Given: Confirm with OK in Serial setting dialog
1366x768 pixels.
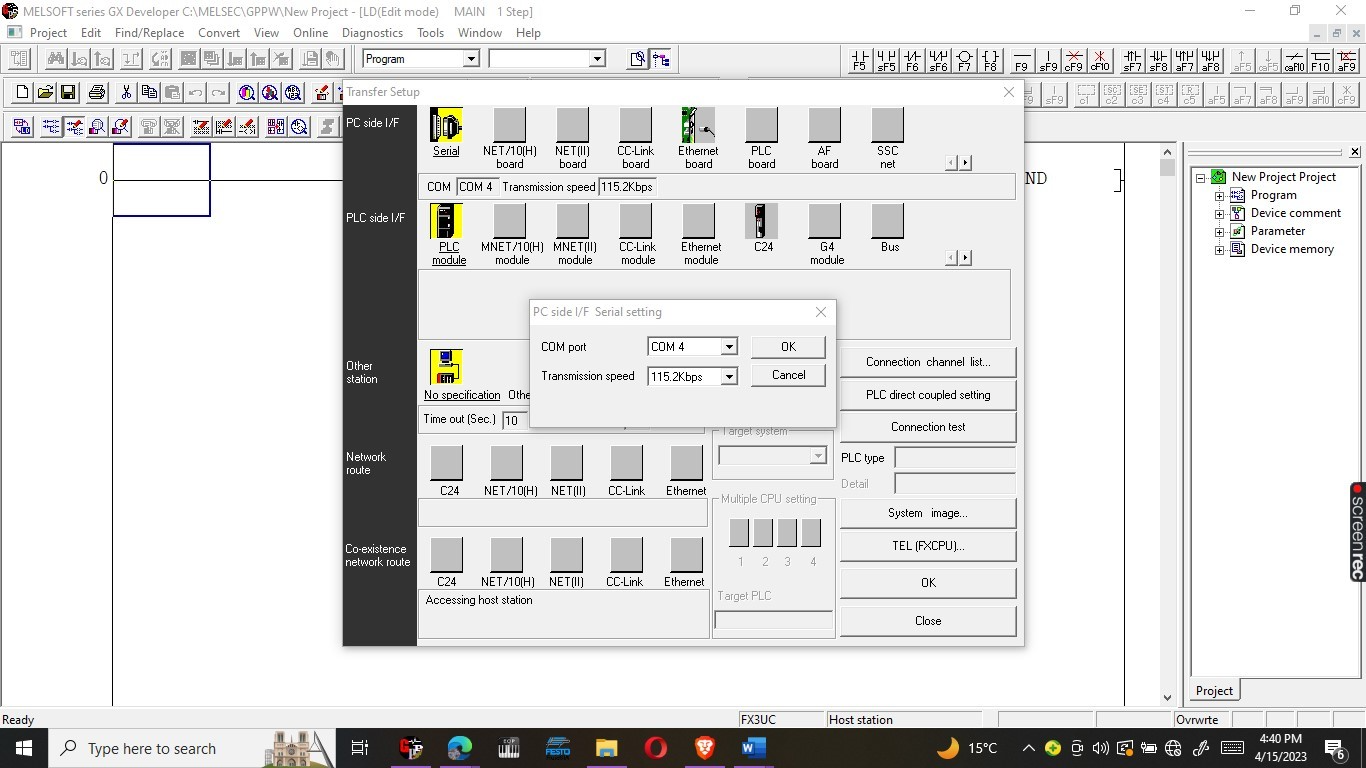Looking at the screenshot, I should 788,347.
